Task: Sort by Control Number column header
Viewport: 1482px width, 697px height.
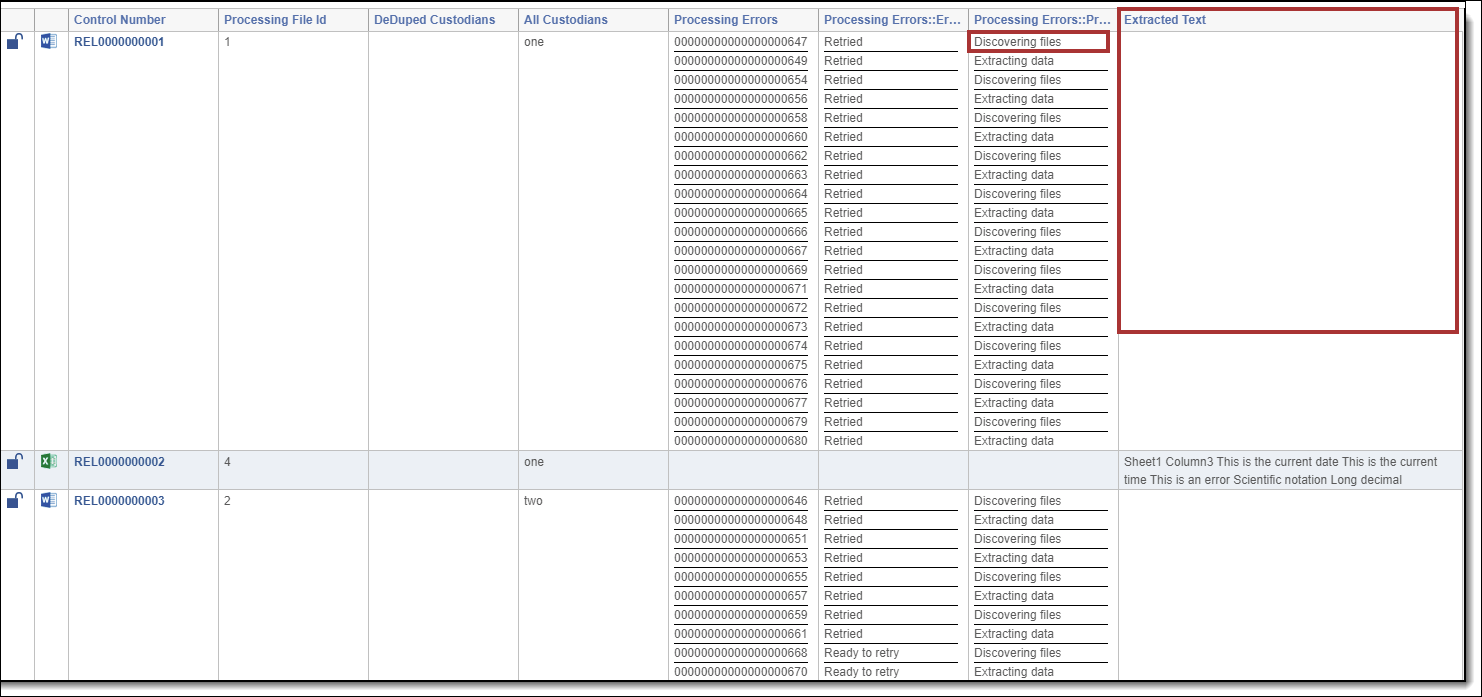Action: (120, 20)
